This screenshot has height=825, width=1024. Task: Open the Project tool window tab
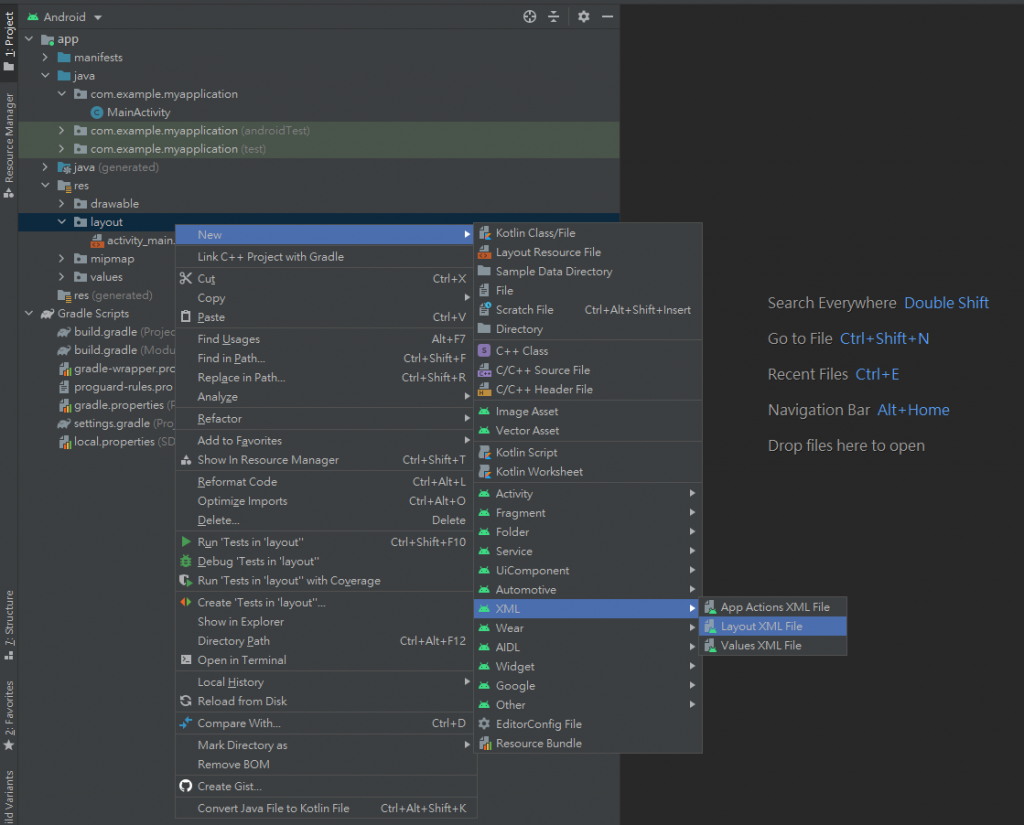point(9,42)
